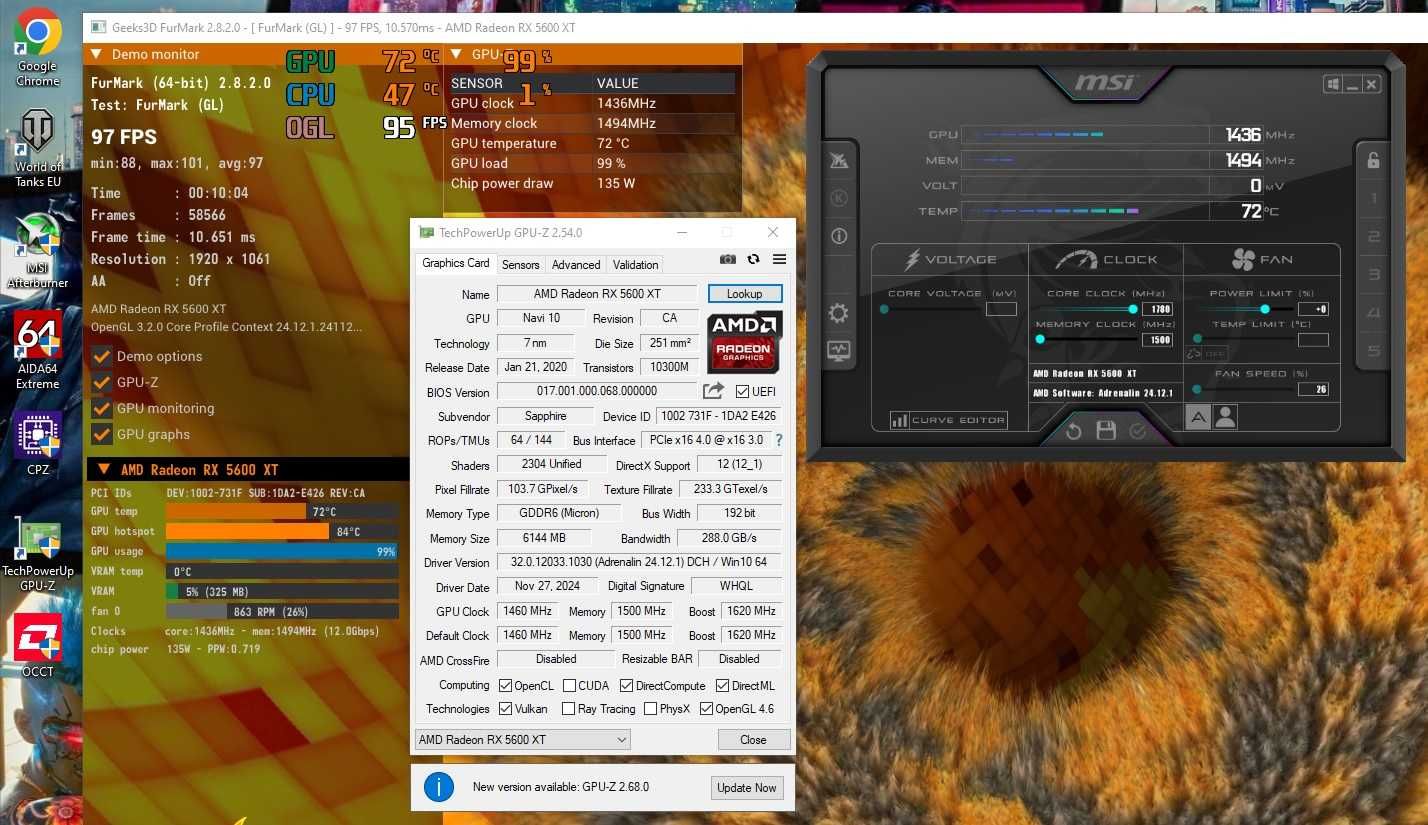
Task: Click Fan Speed slider handle in Afterburner
Action: [1198, 389]
